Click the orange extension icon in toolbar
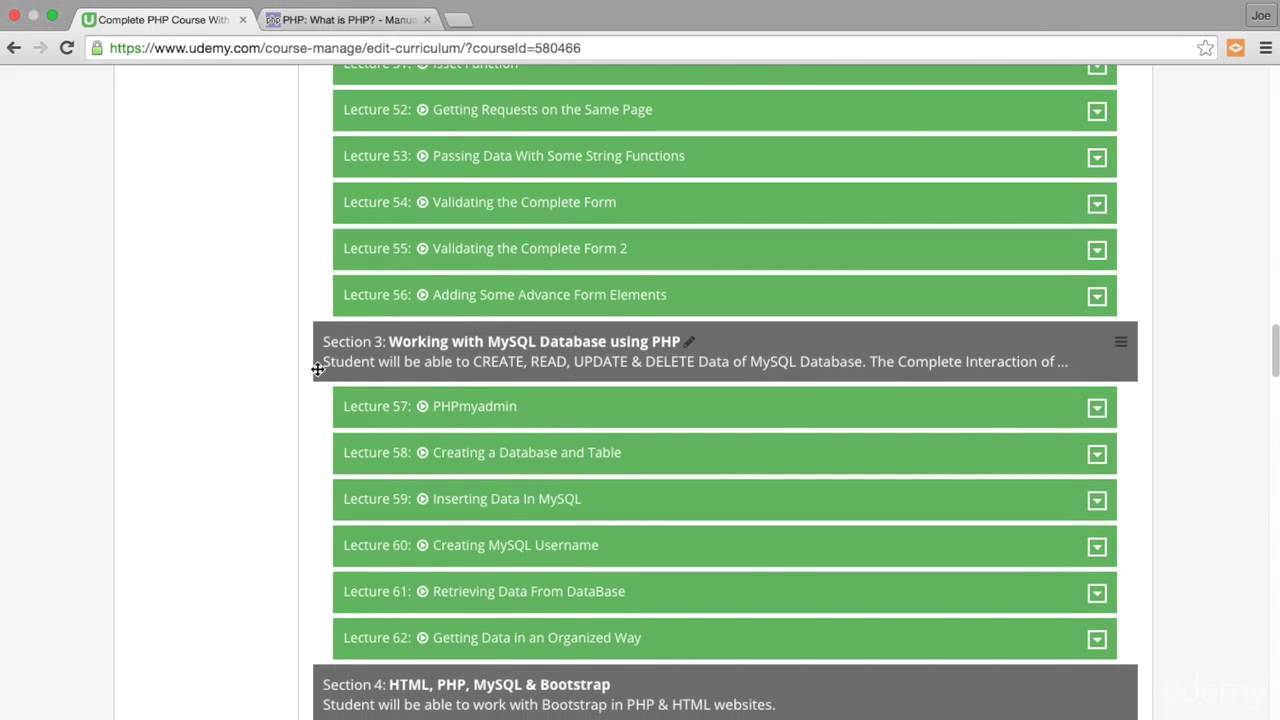Image resolution: width=1280 pixels, height=720 pixels. tap(1236, 48)
